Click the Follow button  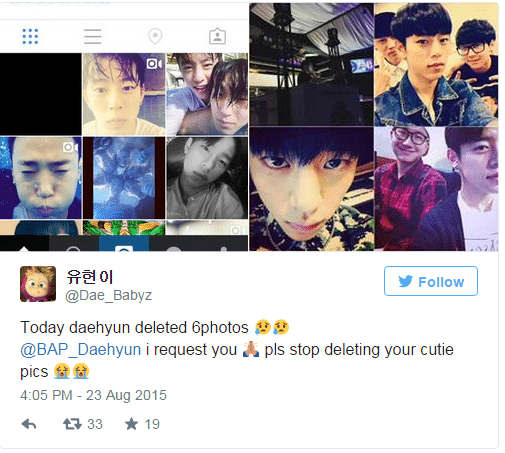(x=431, y=281)
